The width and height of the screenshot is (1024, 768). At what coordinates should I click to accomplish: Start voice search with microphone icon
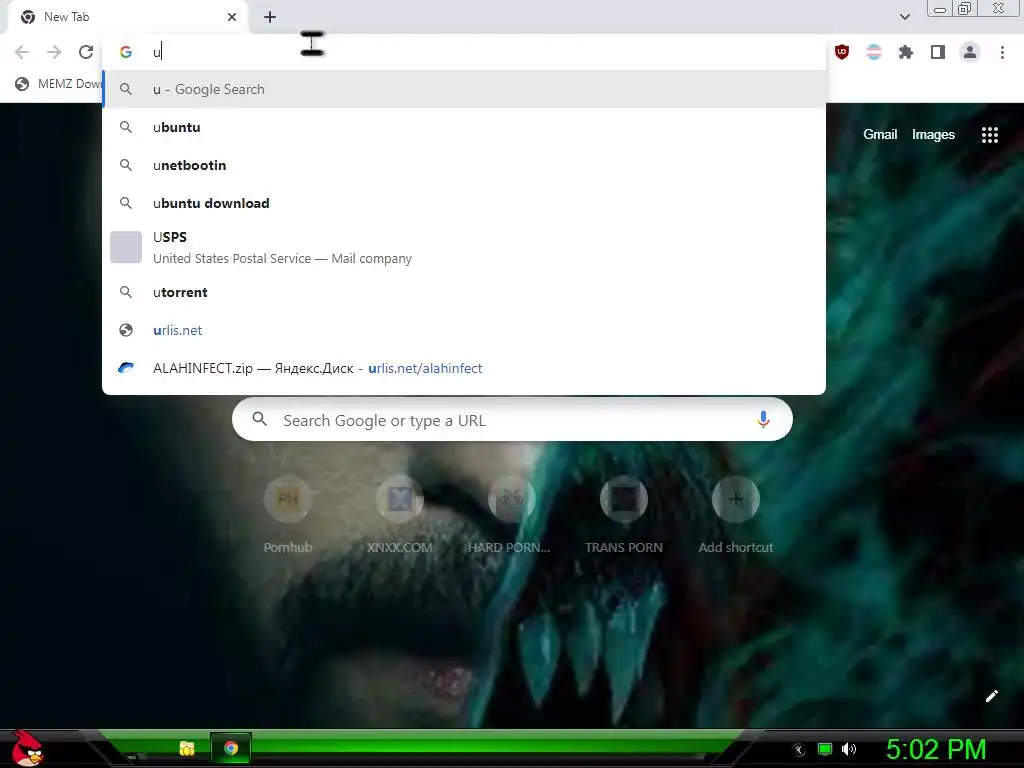click(763, 419)
